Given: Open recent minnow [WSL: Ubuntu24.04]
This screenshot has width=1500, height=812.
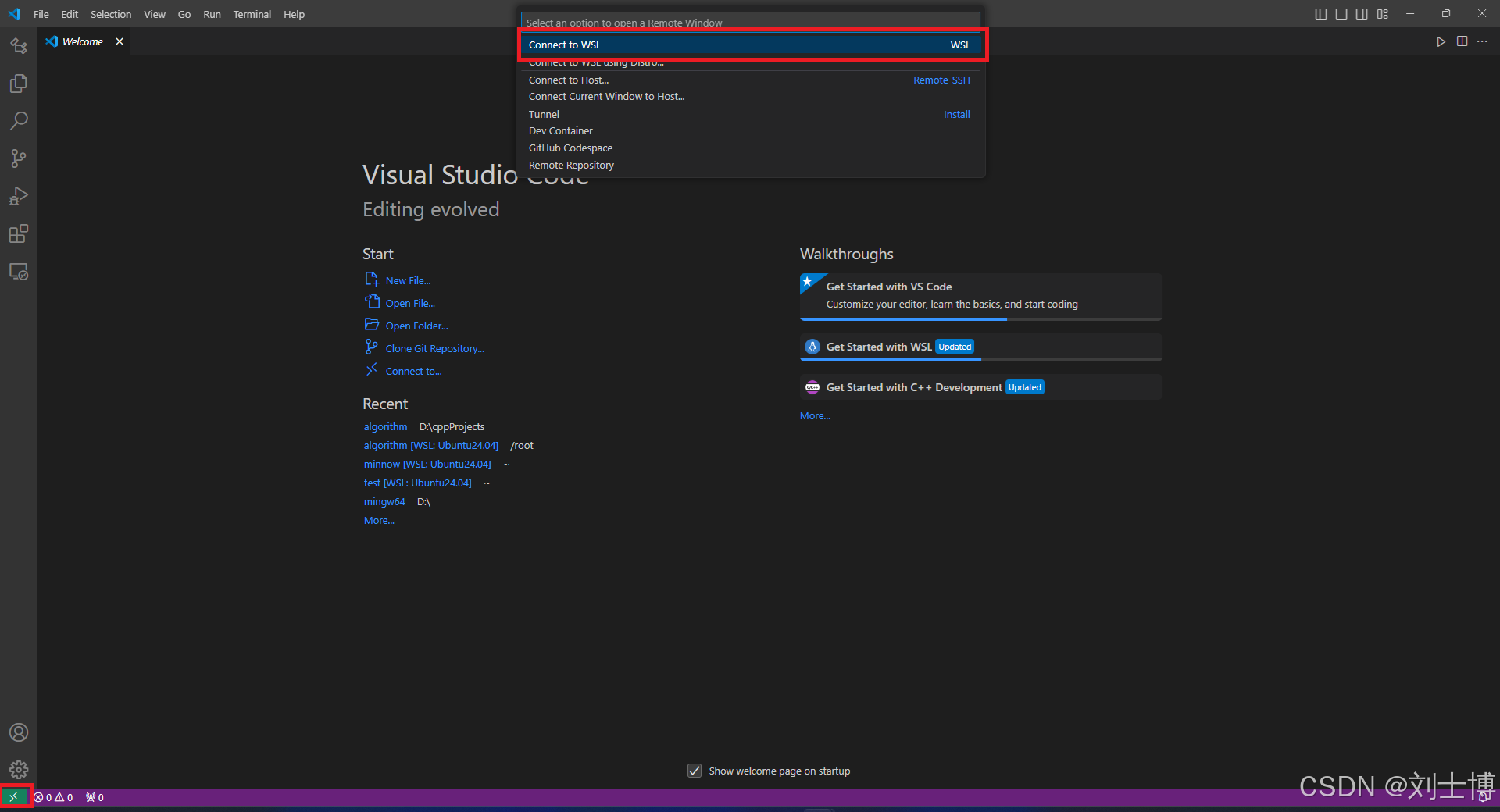Looking at the screenshot, I should [427, 464].
